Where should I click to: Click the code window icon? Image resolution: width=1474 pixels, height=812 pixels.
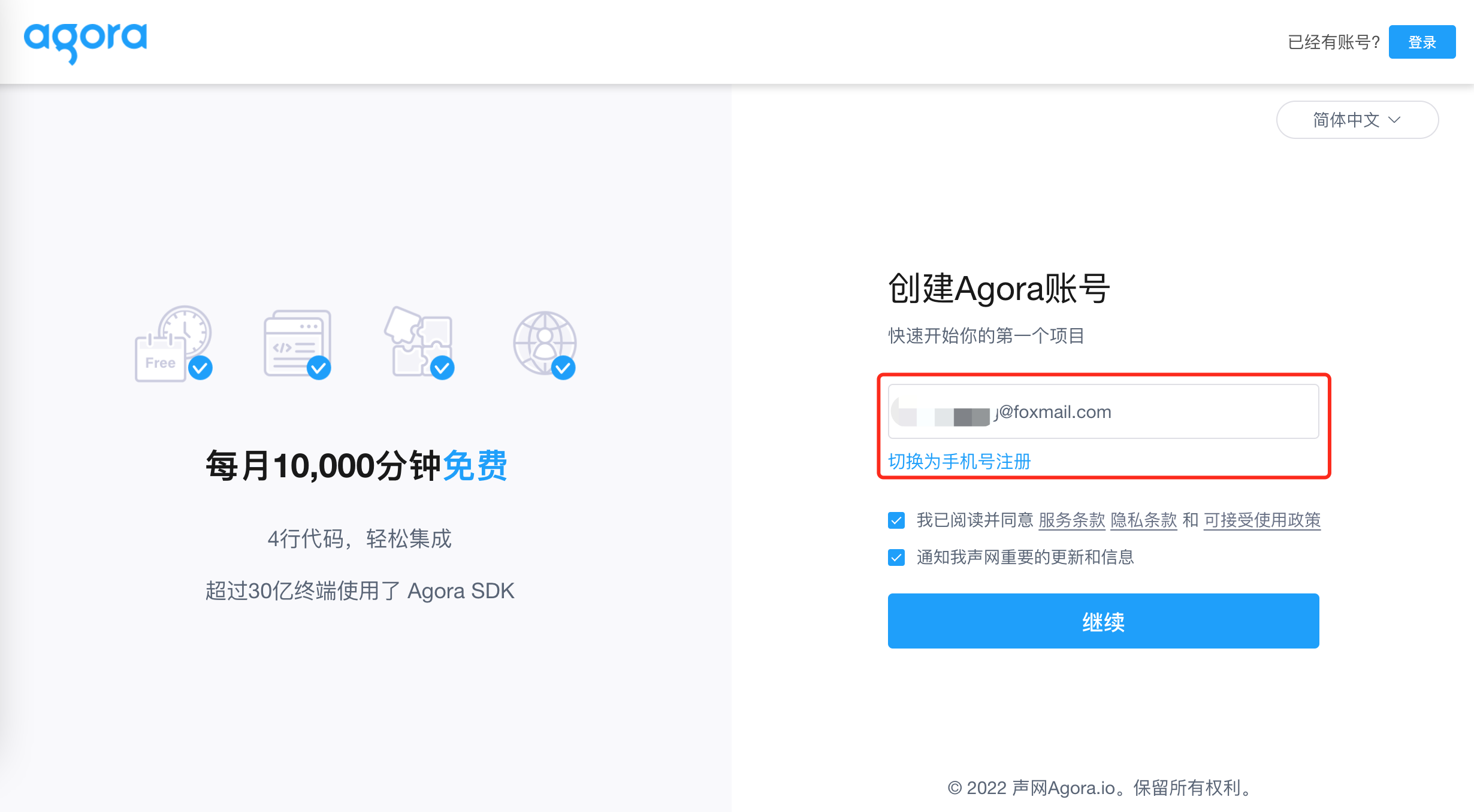click(297, 344)
